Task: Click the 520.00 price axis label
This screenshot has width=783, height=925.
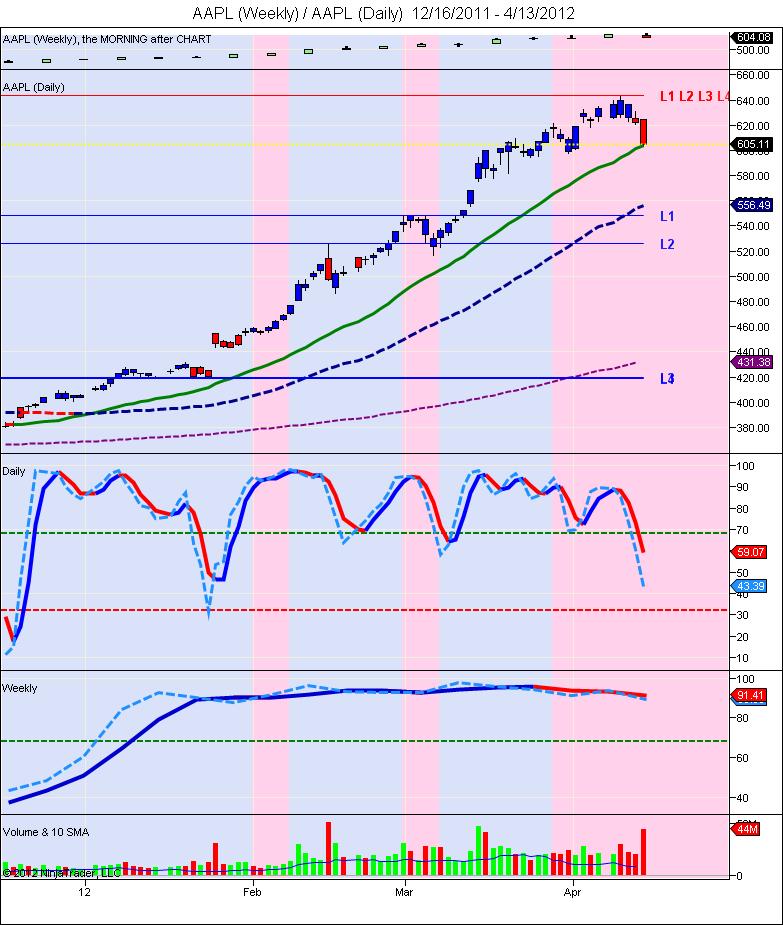Action: coord(753,252)
